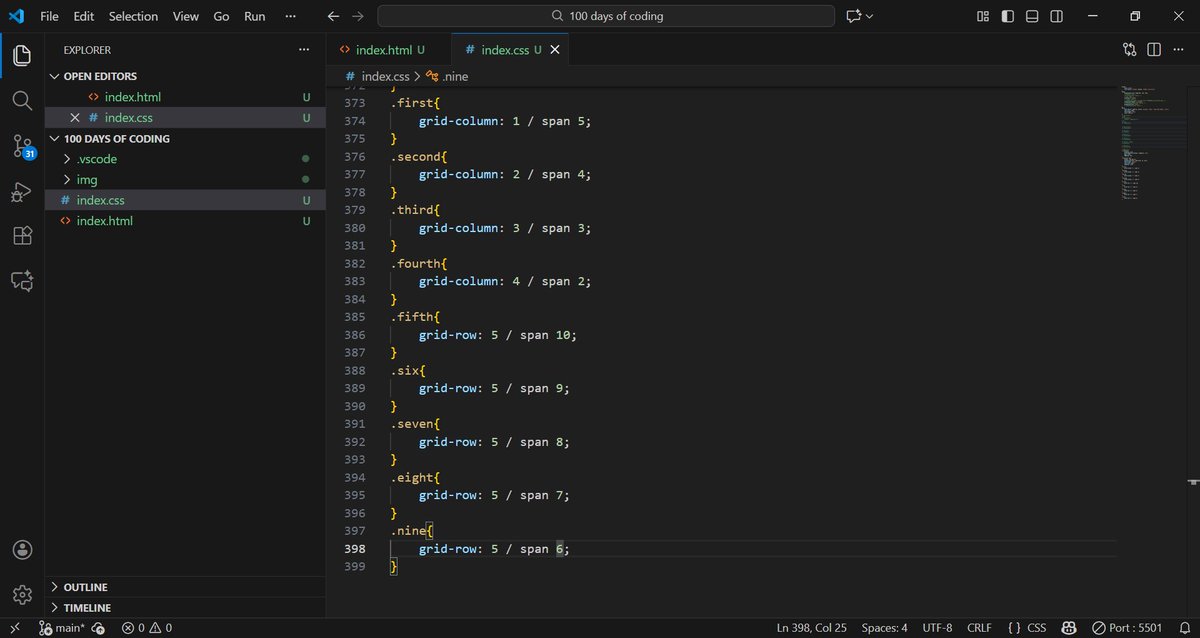Open the Chat view in activity bar

pyautogui.click(x=22, y=281)
